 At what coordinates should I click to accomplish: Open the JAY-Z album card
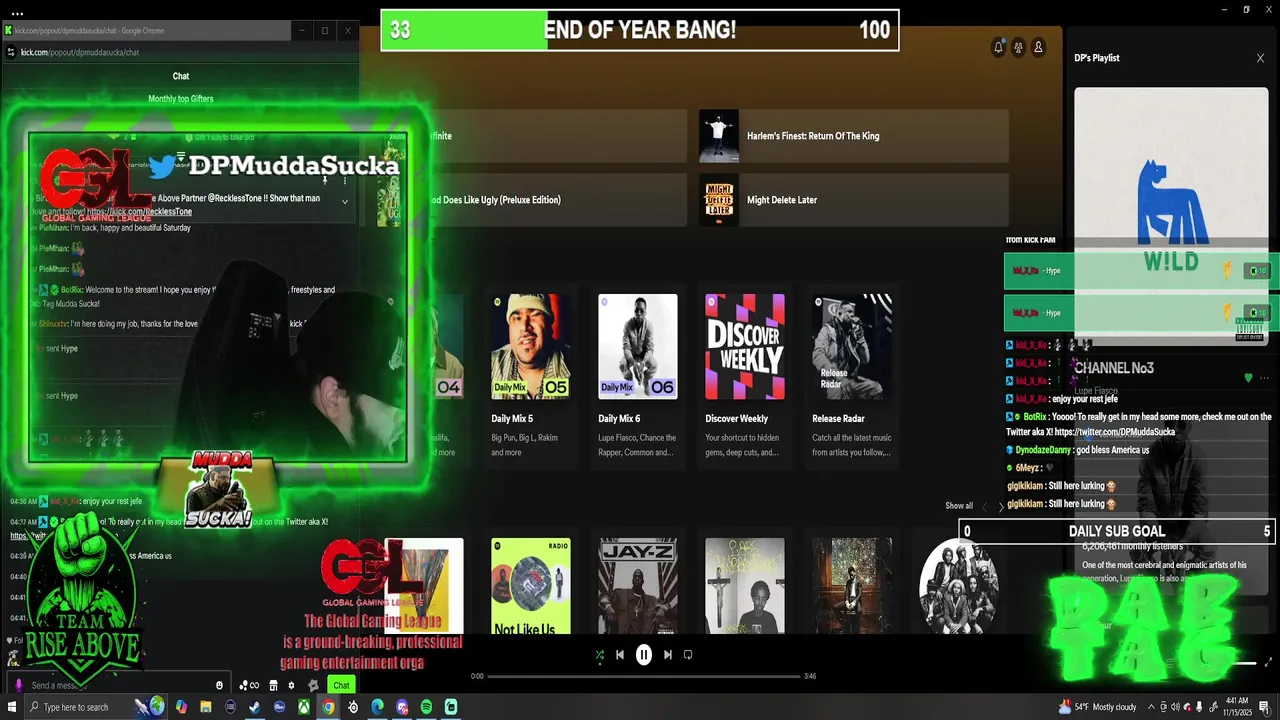click(x=638, y=586)
